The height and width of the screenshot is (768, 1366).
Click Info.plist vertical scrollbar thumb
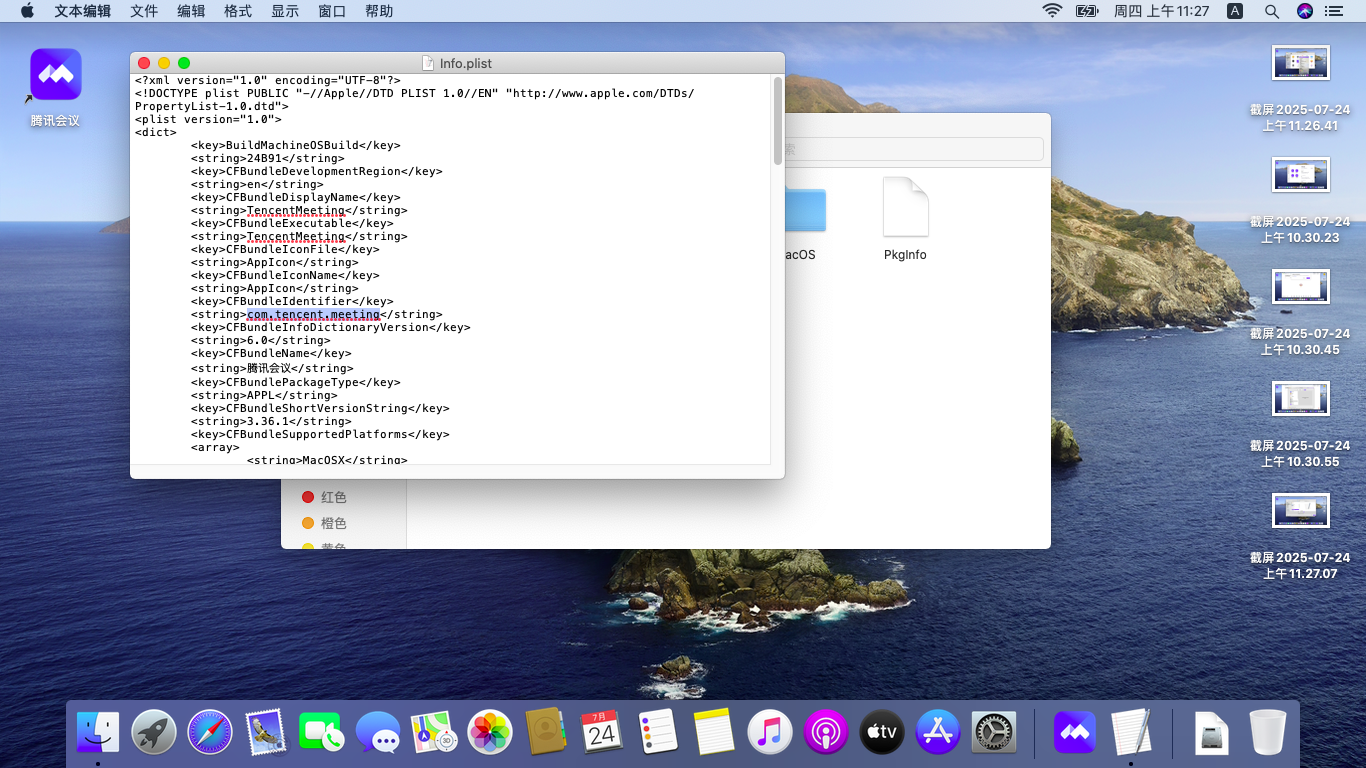coord(778,121)
